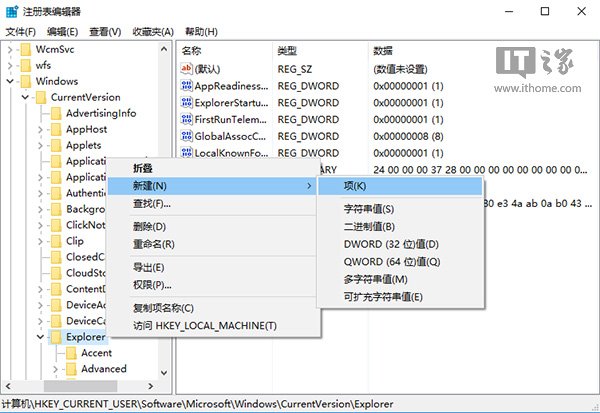Click the tree pane horizontal scrollbar thumb
Image resolution: width=600 pixels, height=413 pixels.
80,386
